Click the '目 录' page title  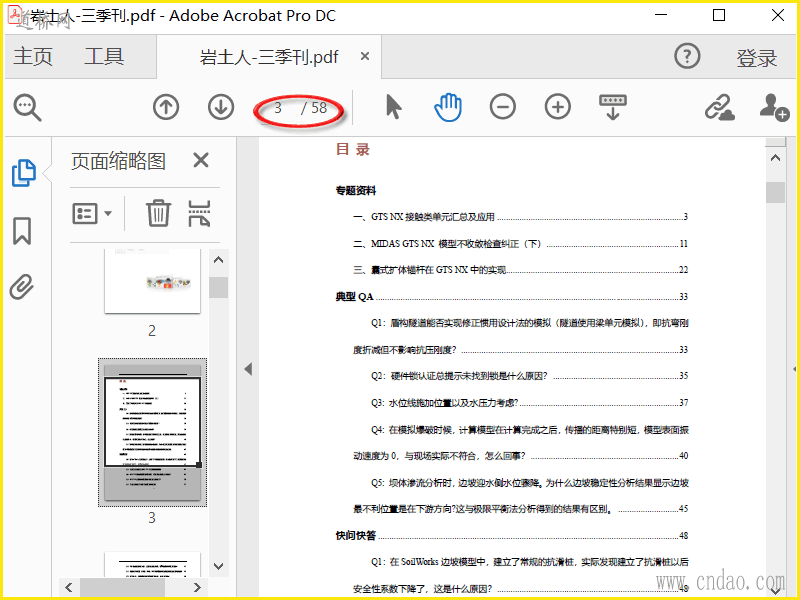pyautogui.click(x=353, y=149)
